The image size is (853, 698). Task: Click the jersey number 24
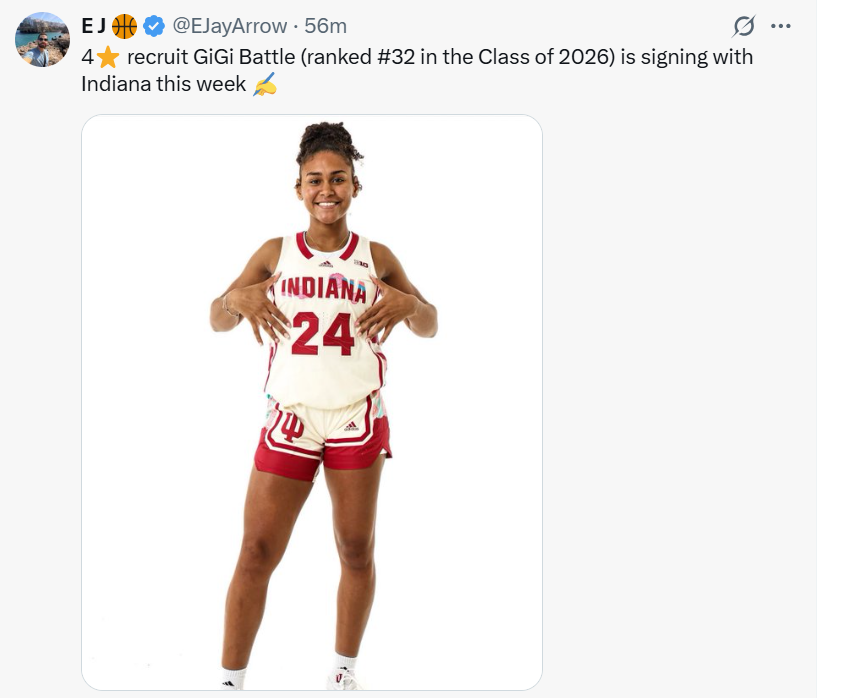coord(323,332)
